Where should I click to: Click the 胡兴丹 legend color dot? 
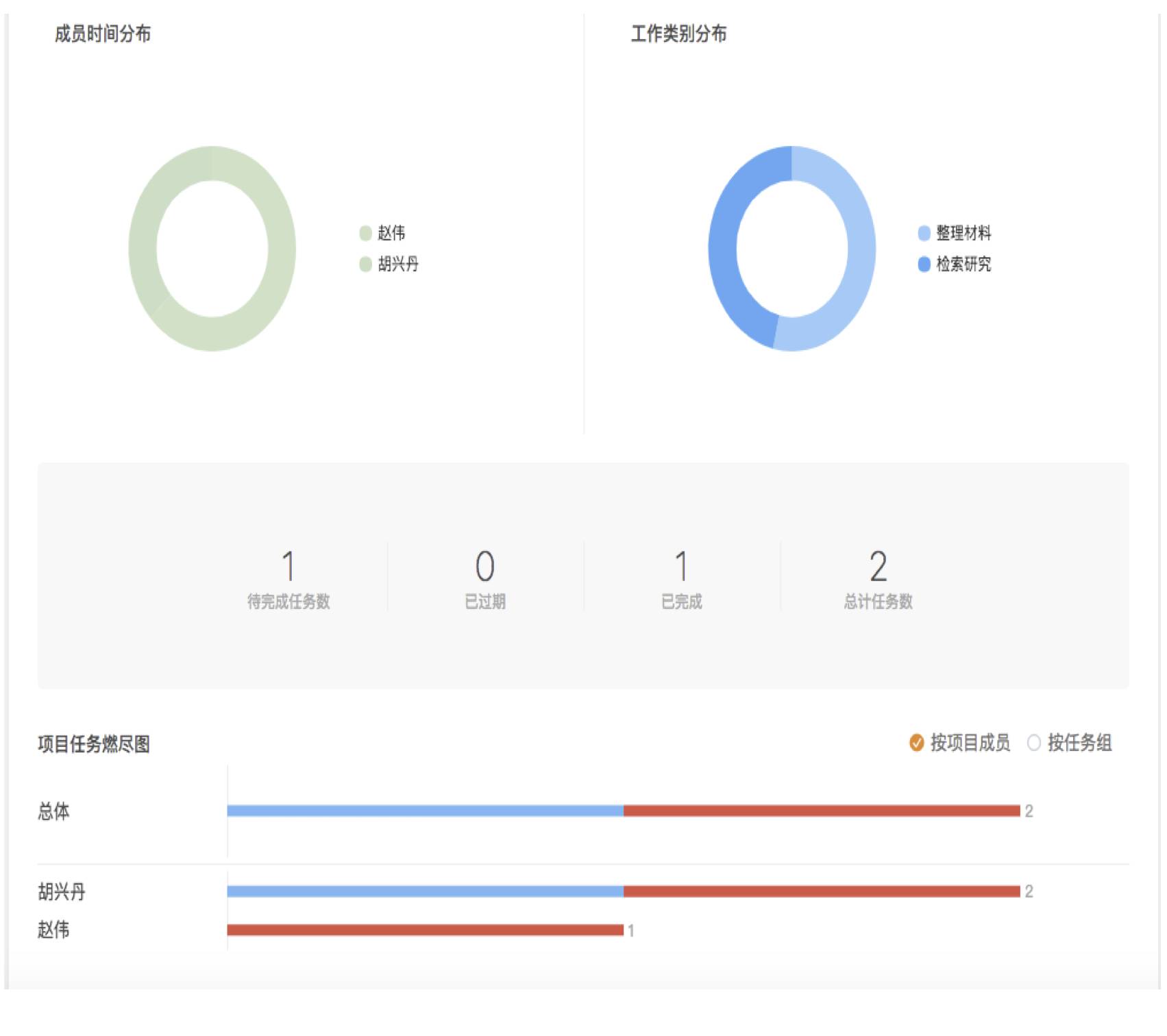tap(366, 264)
